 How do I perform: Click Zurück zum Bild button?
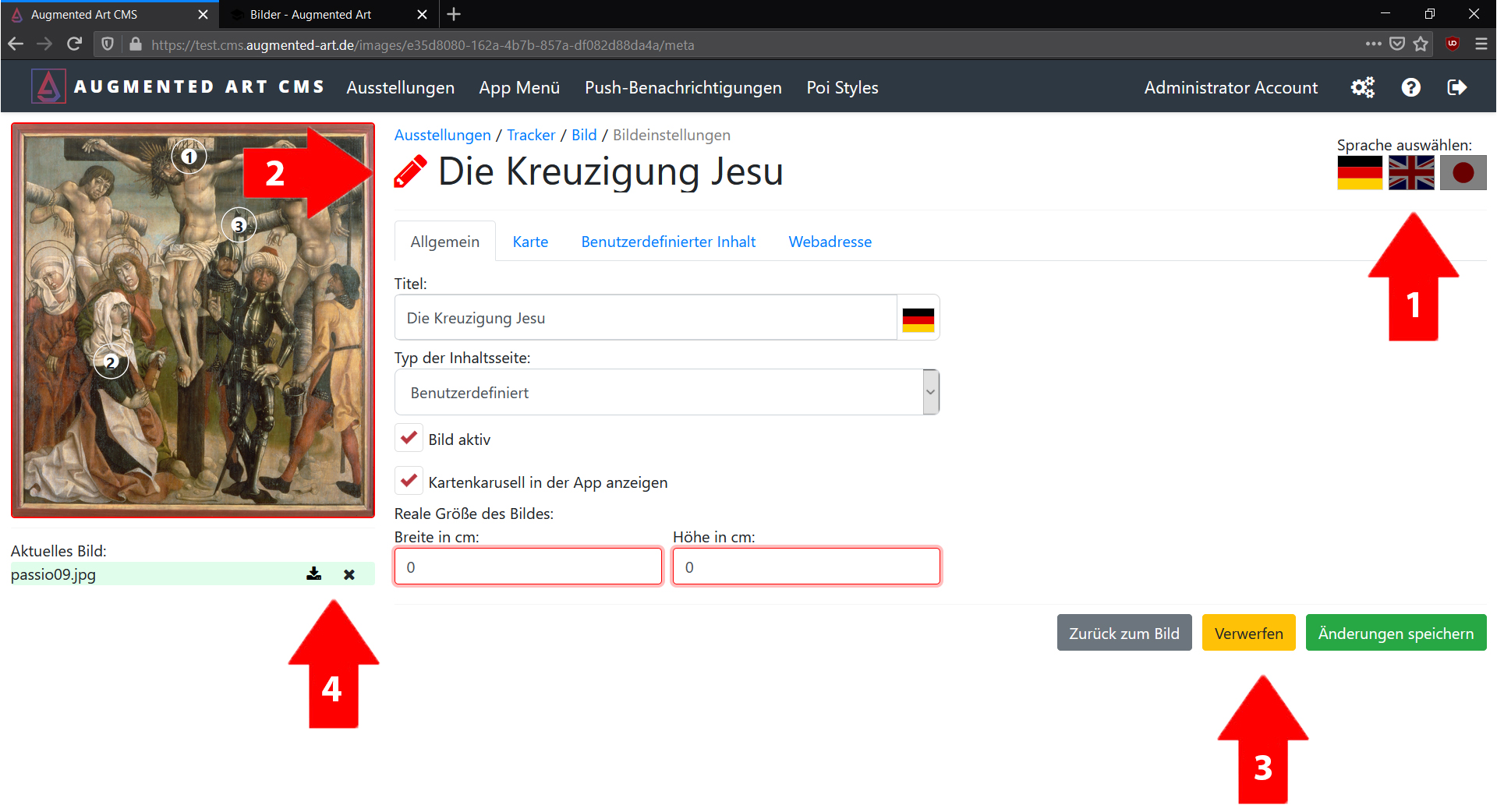point(1124,633)
